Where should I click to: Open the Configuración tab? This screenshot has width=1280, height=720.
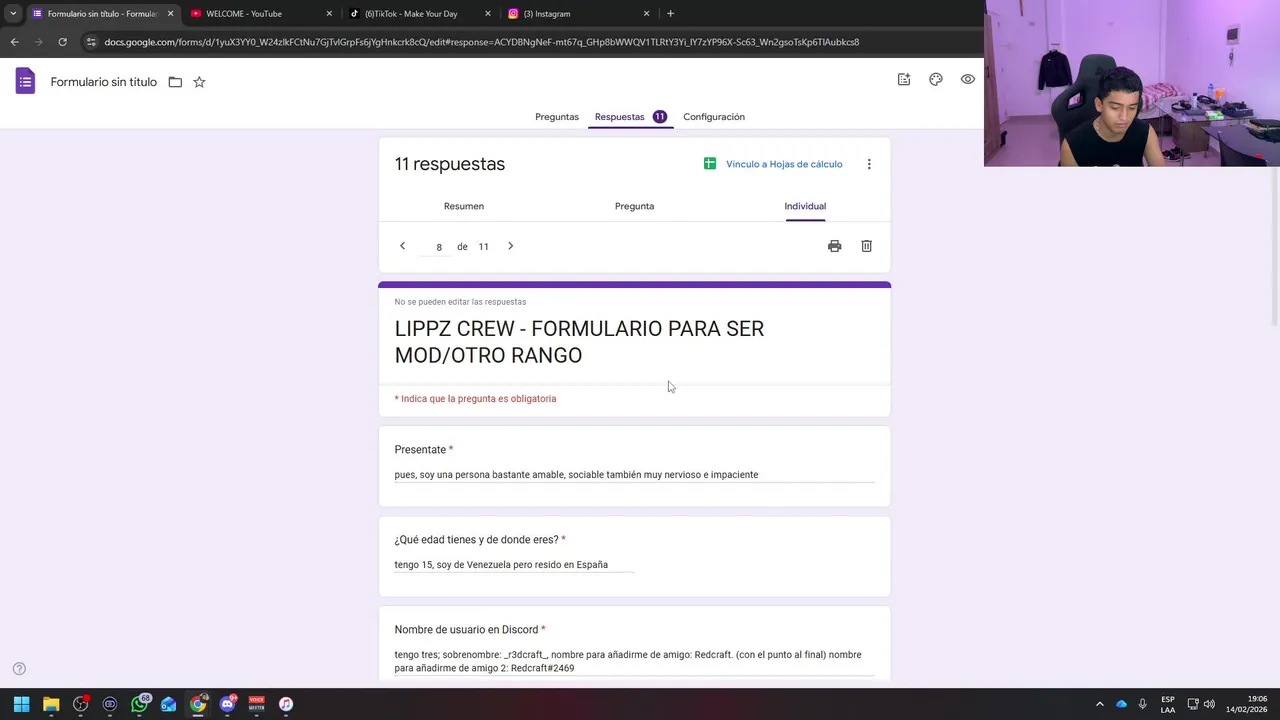(x=714, y=117)
